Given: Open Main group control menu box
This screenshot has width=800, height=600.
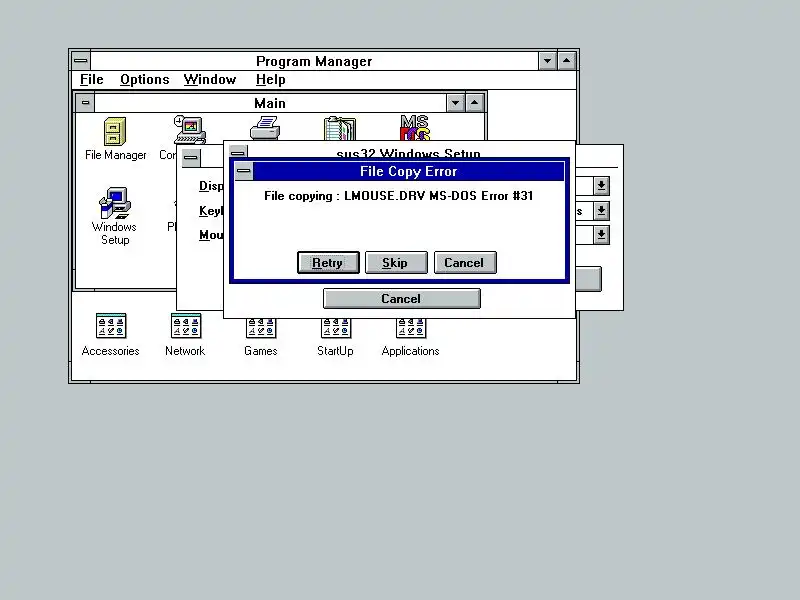Looking at the screenshot, I should (85, 103).
